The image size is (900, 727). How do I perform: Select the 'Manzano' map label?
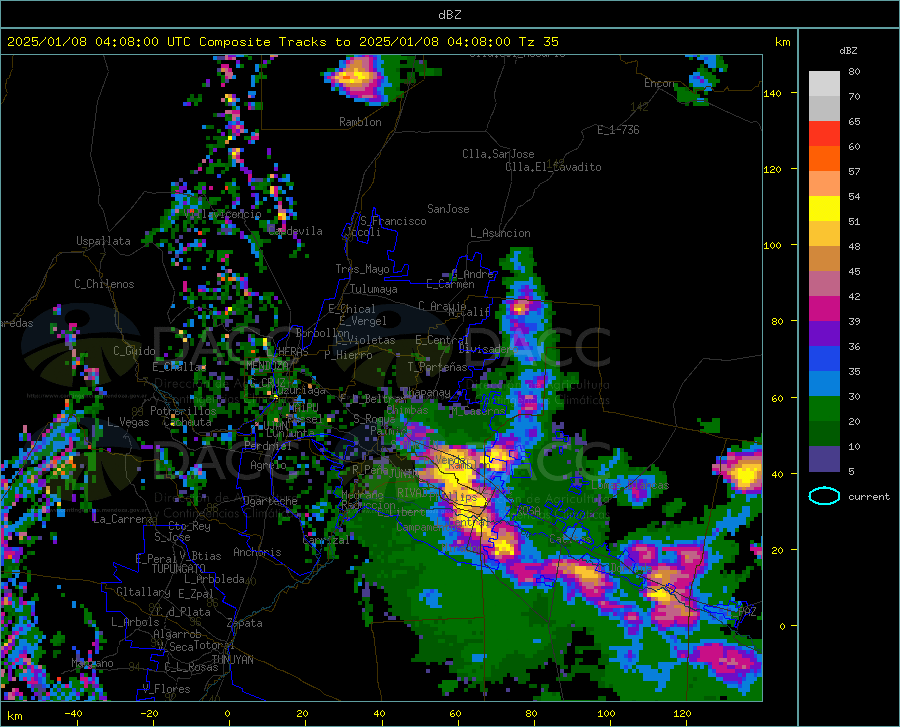(x=92, y=663)
